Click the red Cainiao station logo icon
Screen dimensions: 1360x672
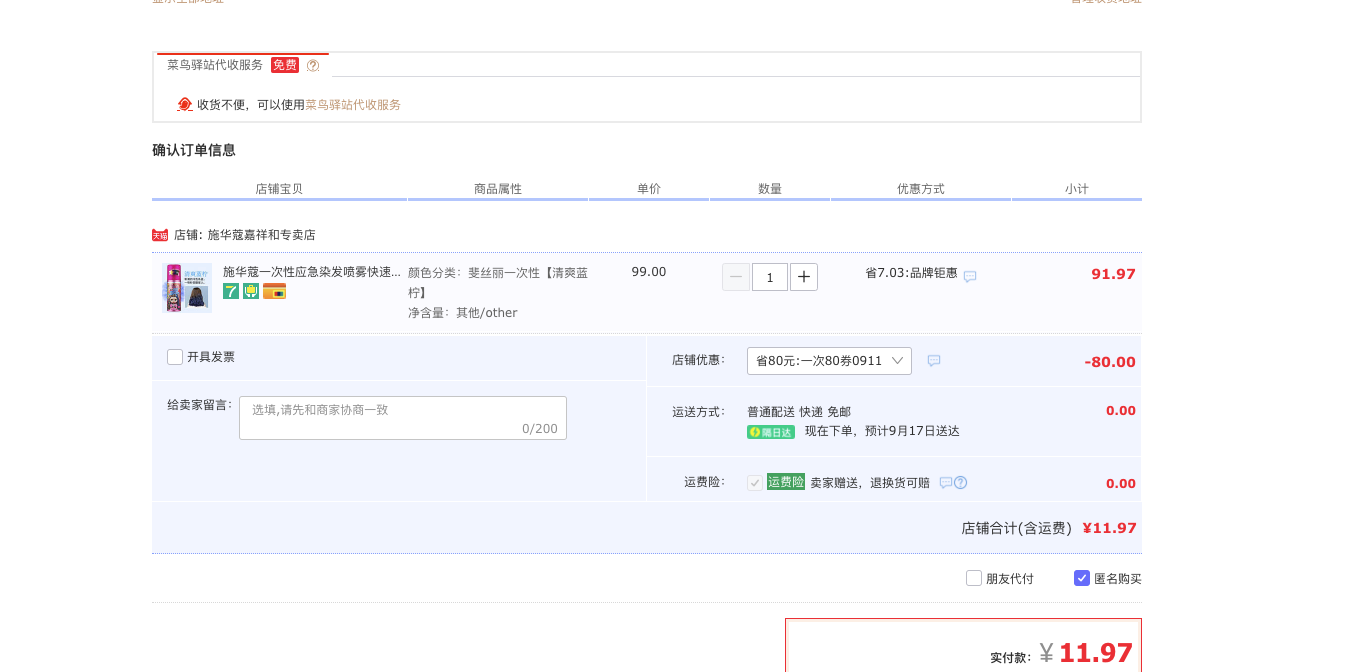tap(185, 104)
